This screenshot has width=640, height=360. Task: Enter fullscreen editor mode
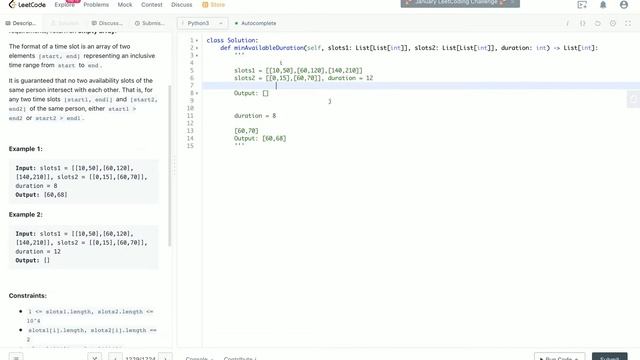[x=628, y=23]
